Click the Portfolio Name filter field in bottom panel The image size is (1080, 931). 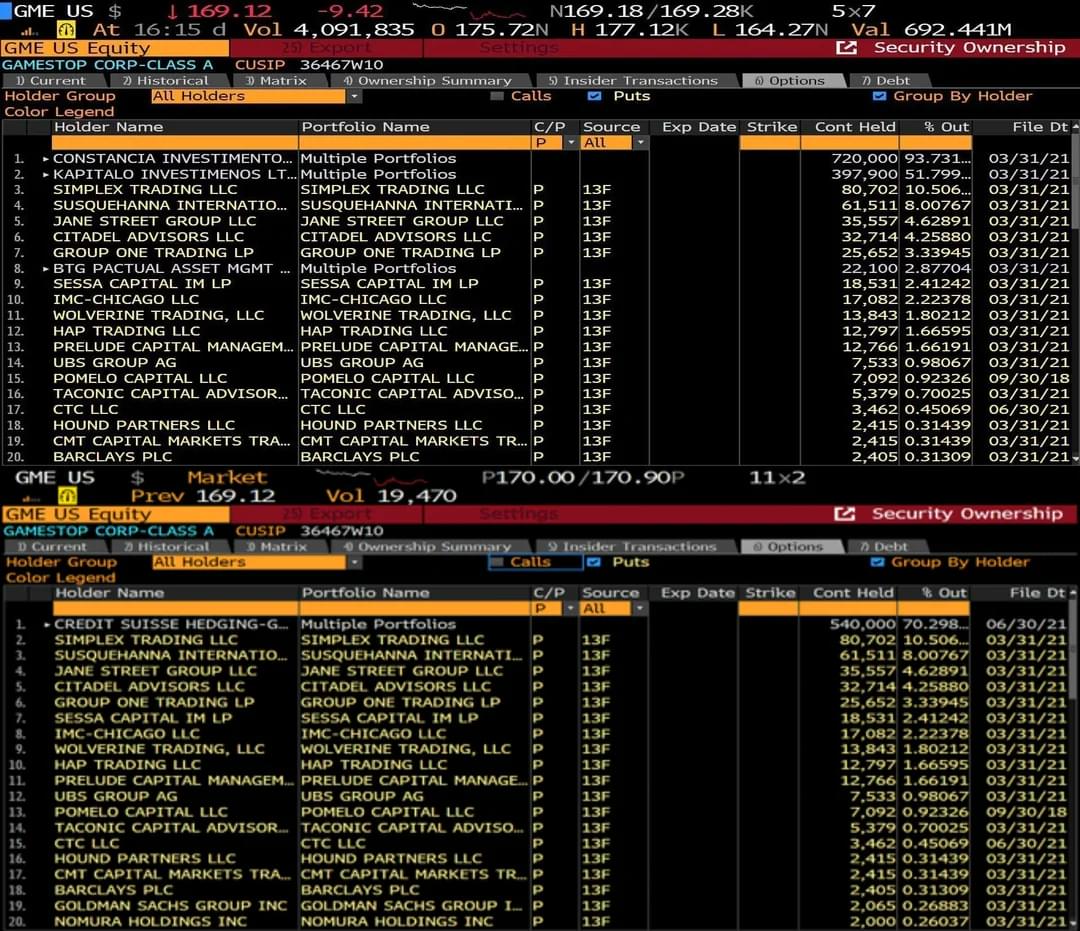(x=415, y=609)
